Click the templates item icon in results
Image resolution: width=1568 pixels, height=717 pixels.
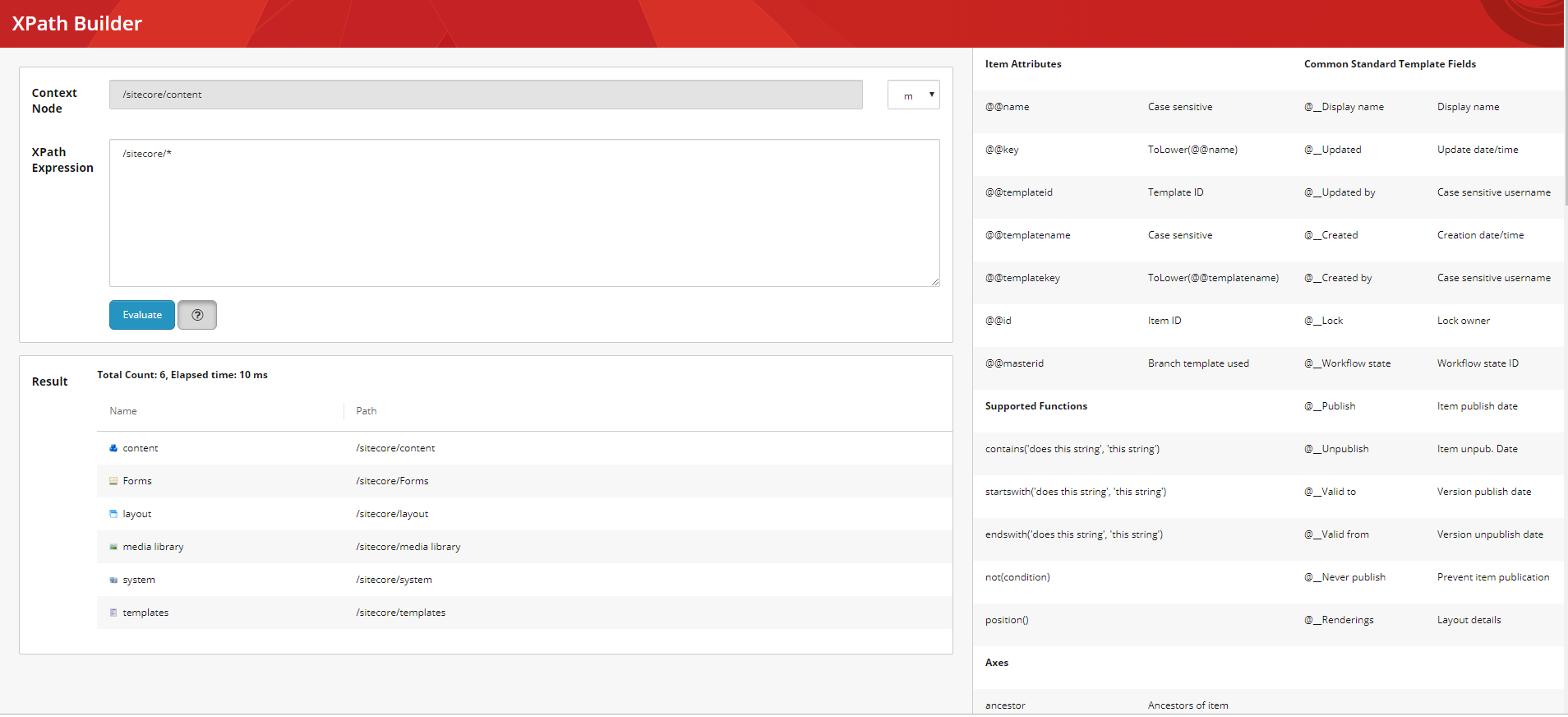113,613
